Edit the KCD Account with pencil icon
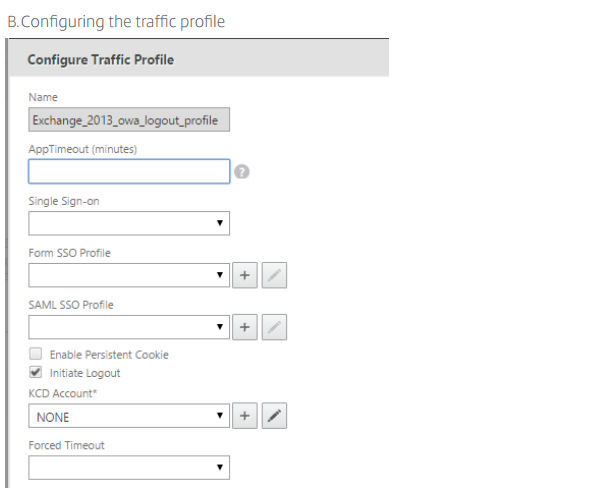The height and width of the screenshot is (488, 602). coord(273,416)
